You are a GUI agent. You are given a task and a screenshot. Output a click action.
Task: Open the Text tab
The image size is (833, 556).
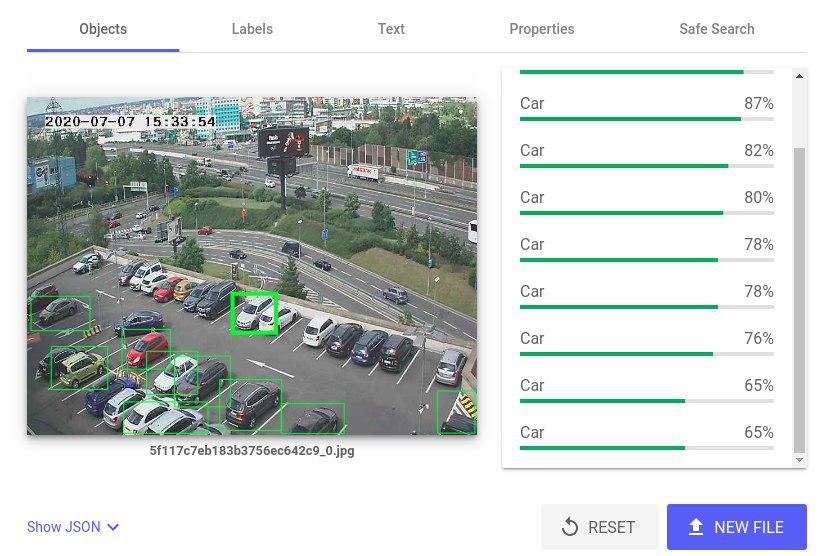coord(391,29)
